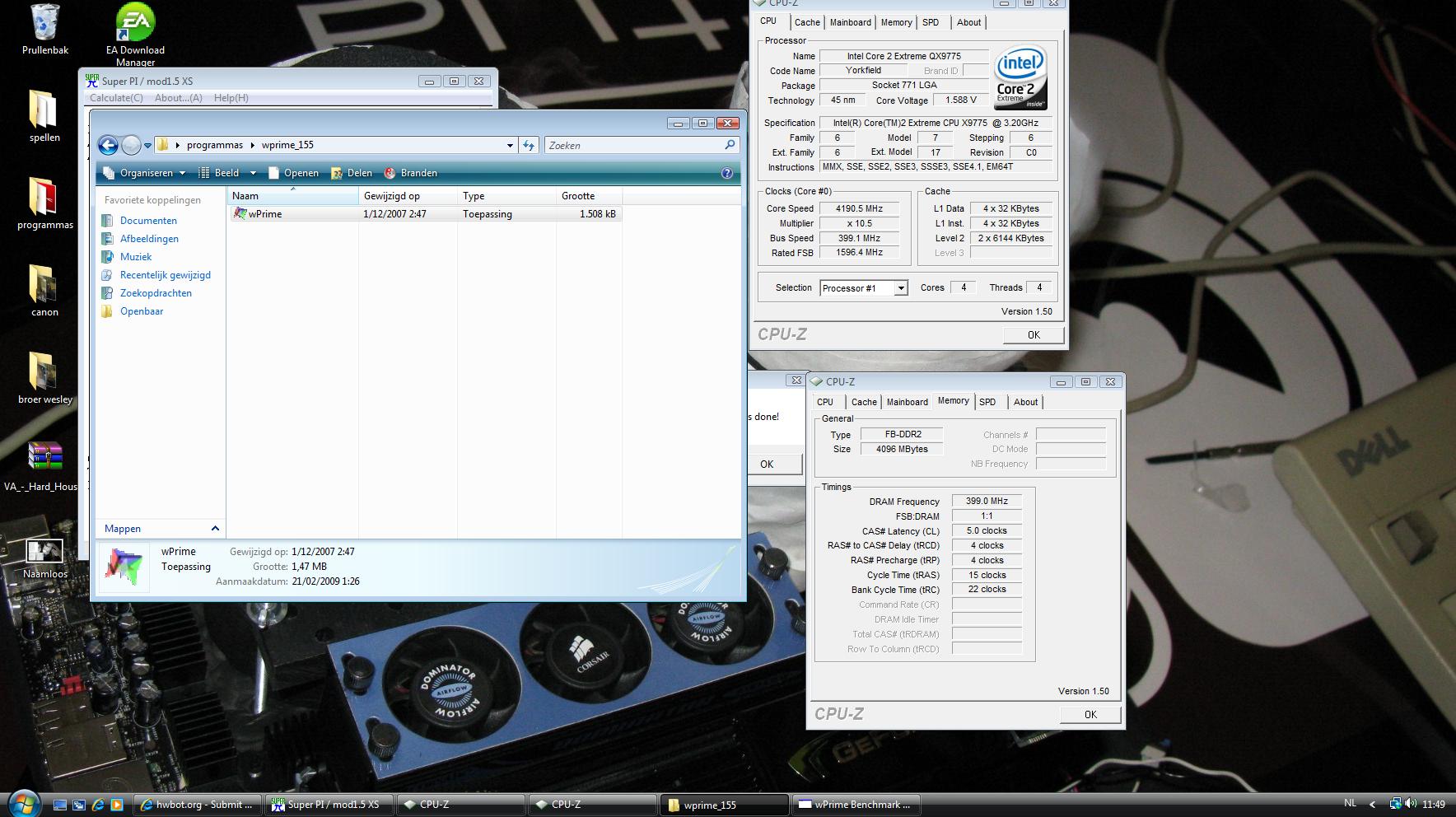Switch to the About tab in lower CPU-Z
This screenshot has height=817, width=1456.
[1025, 402]
